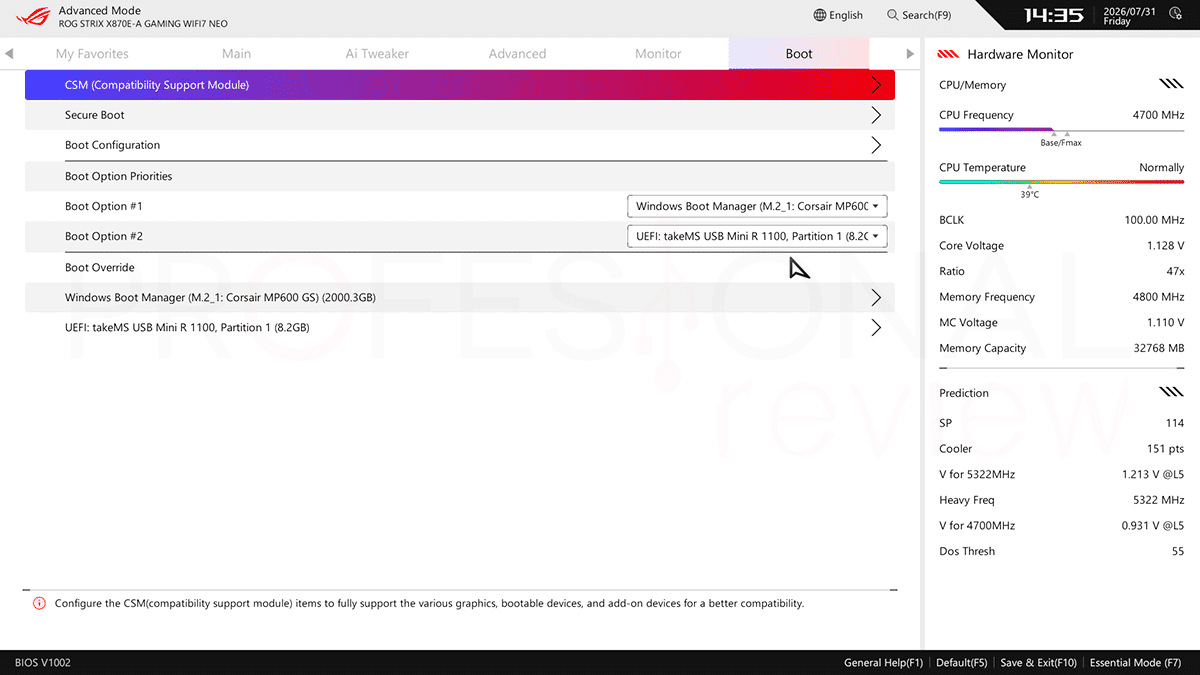Click BCLK 100.00 MHz value

[x=1155, y=220]
